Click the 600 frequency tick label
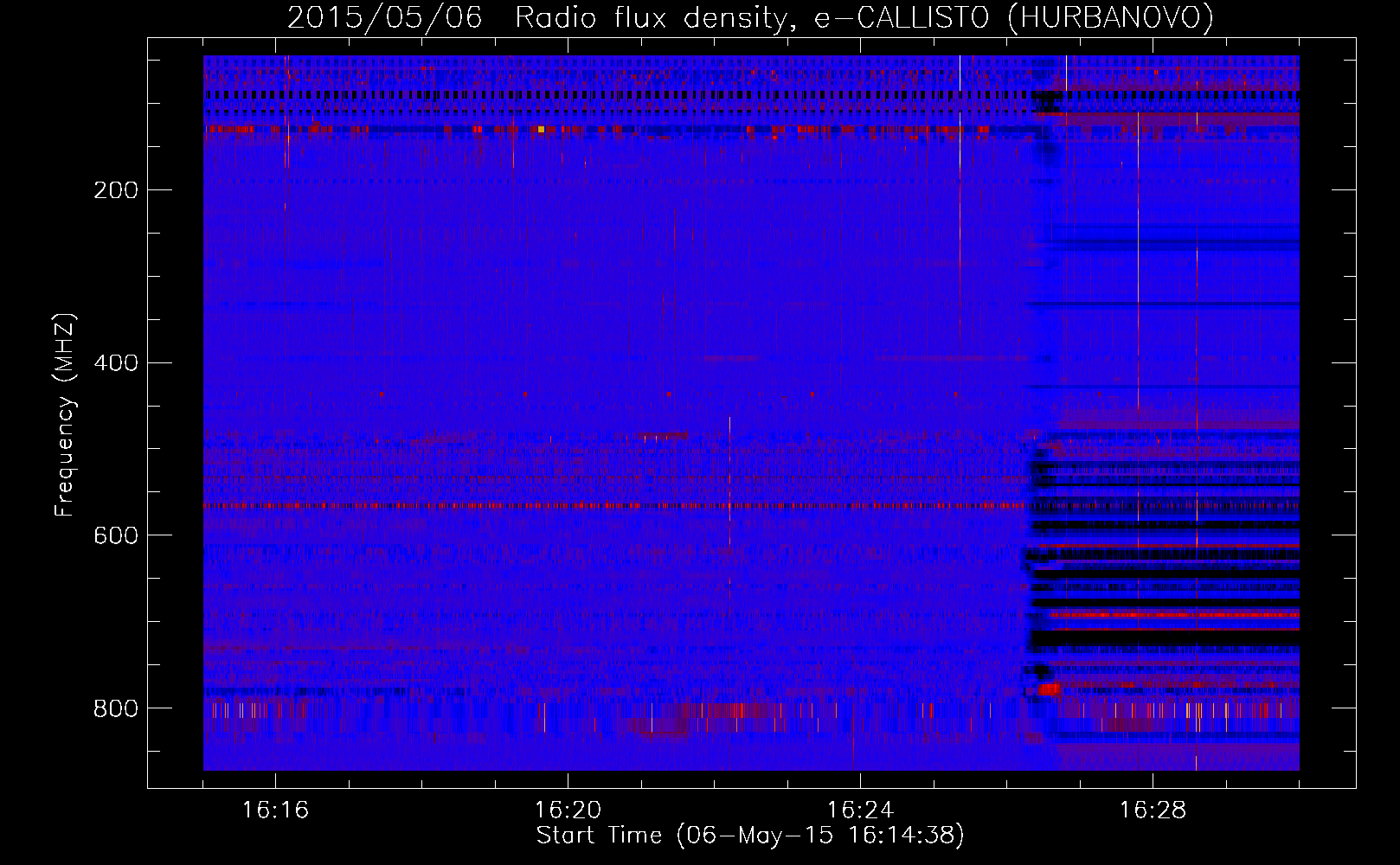 pos(116,536)
